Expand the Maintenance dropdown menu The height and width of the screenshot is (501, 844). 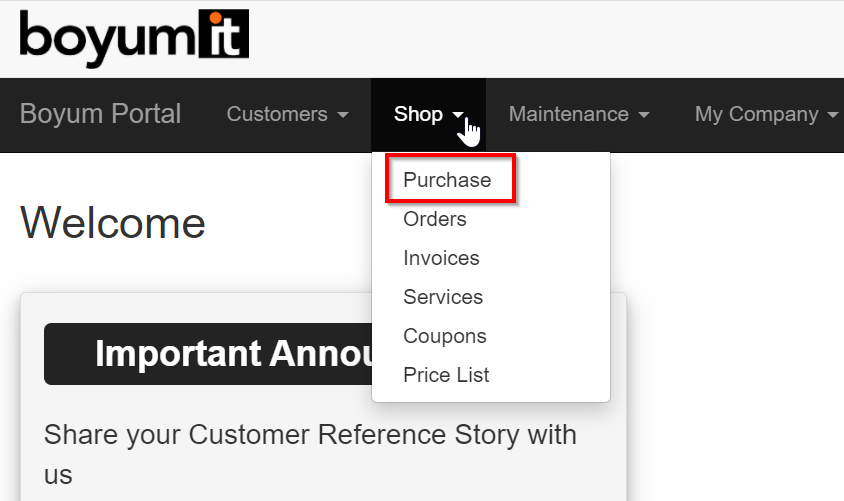click(x=579, y=114)
